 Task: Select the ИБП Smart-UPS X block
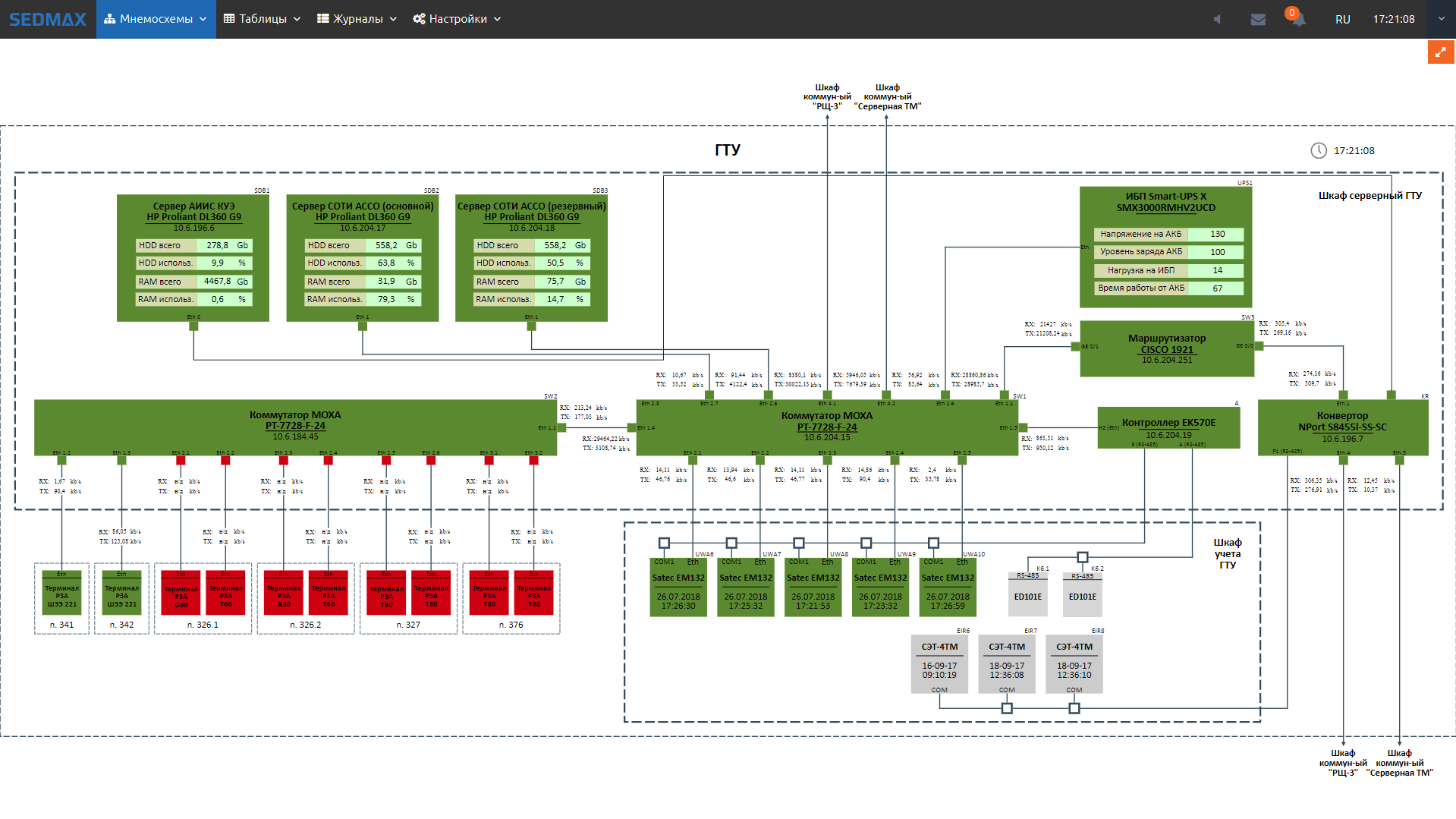point(1165,202)
